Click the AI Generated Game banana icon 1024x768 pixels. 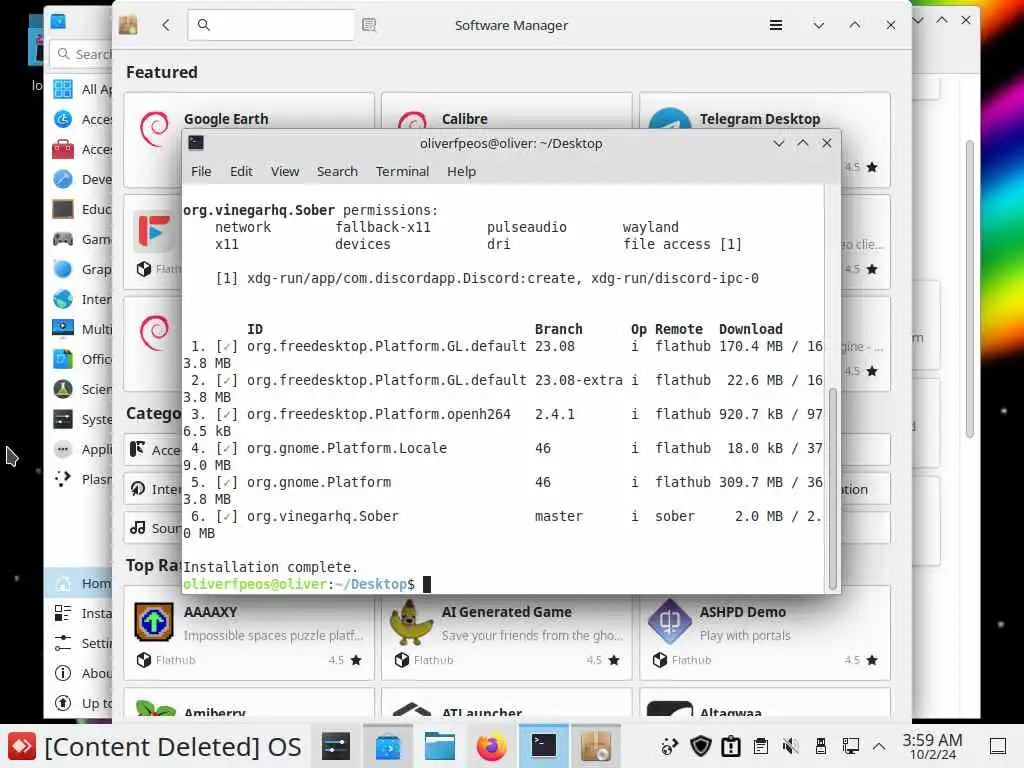click(411, 622)
